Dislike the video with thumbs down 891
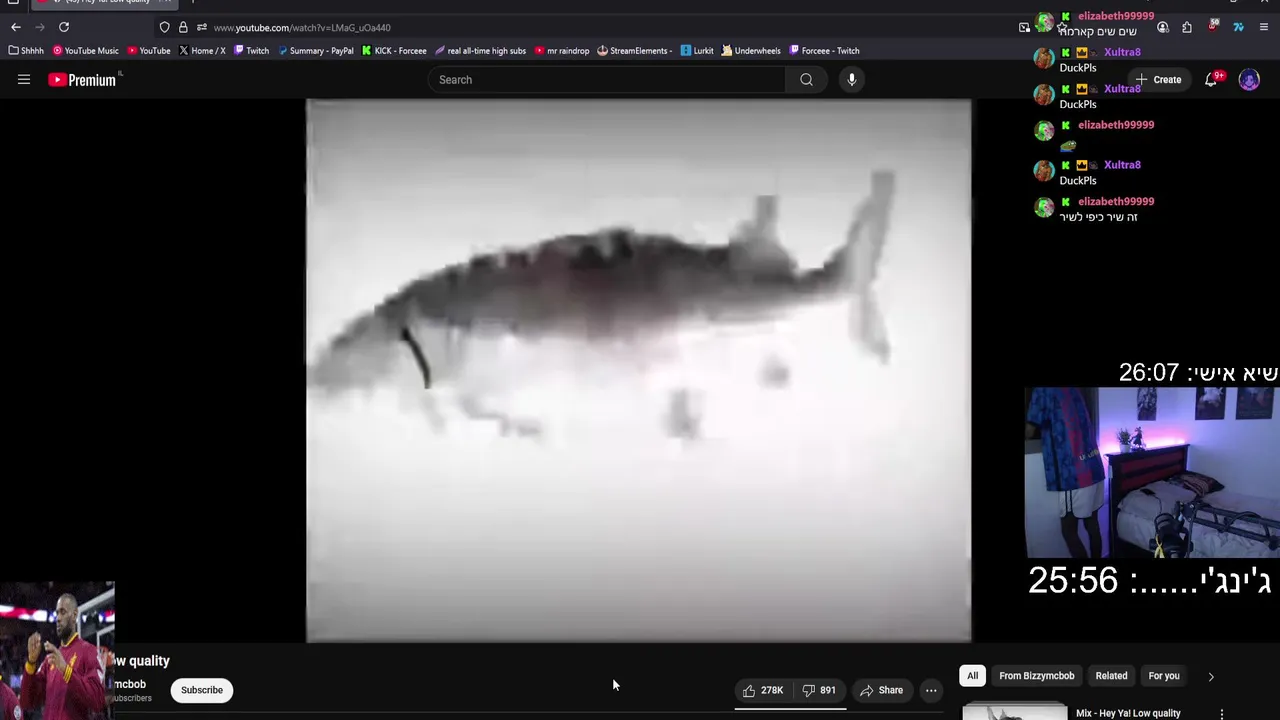 pos(818,690)
